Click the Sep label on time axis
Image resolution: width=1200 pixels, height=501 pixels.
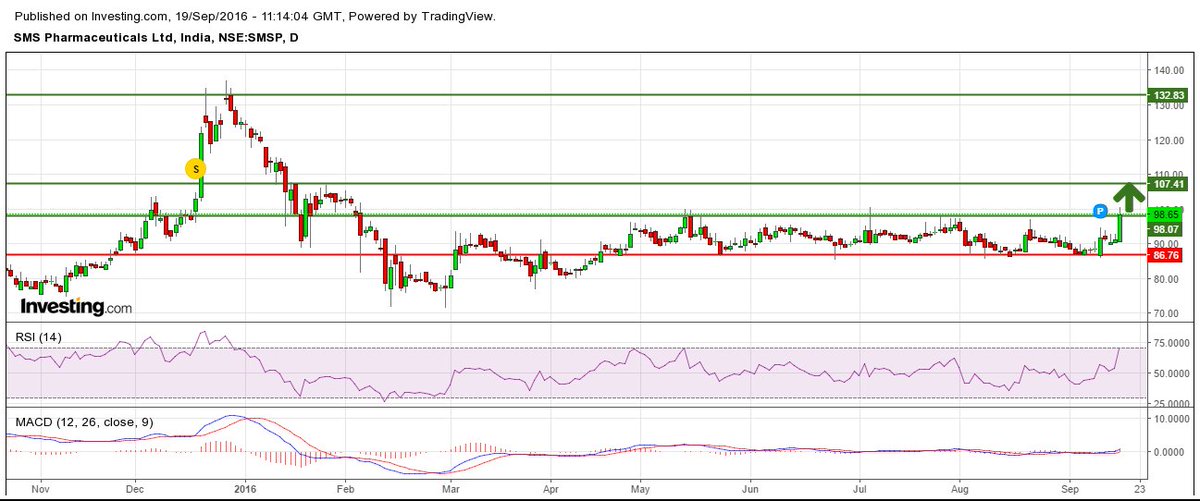click(1069, 491)
